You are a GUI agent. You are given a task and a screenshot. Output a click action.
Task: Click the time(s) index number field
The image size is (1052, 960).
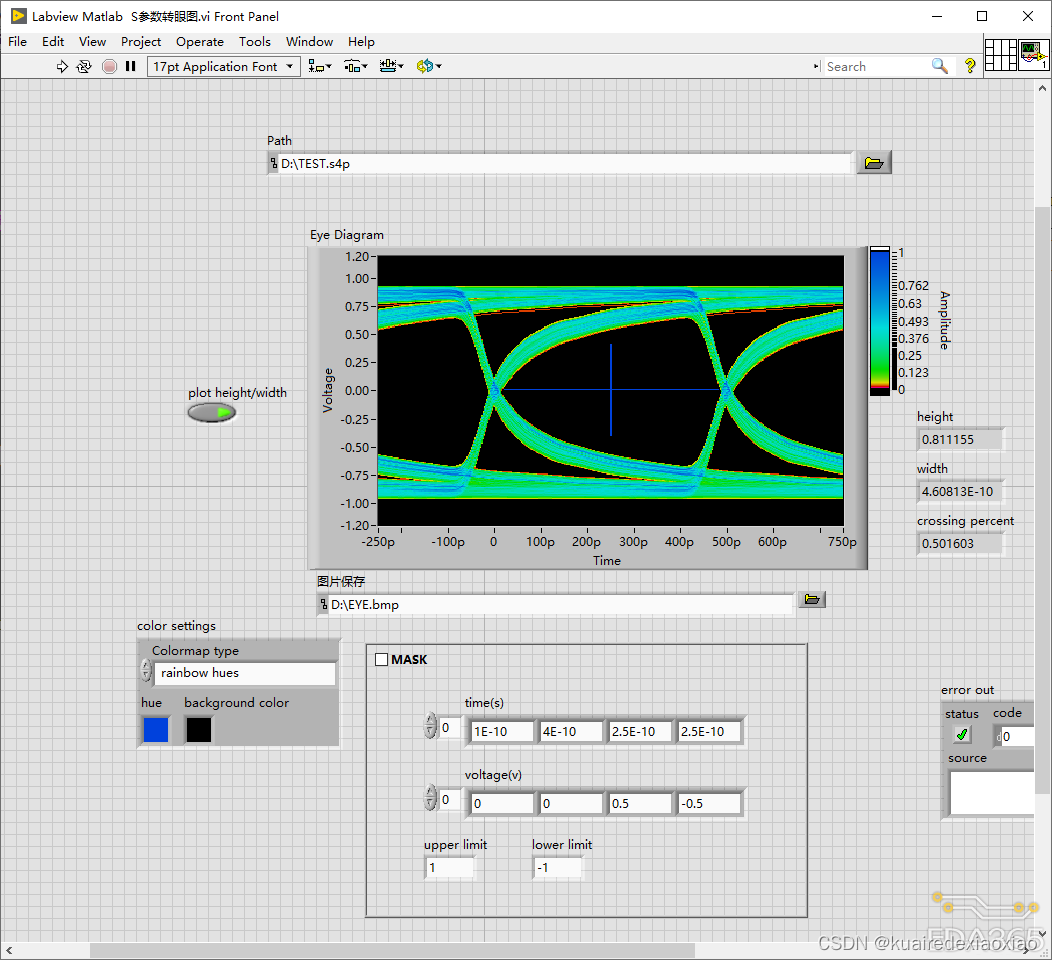(450, 728)
